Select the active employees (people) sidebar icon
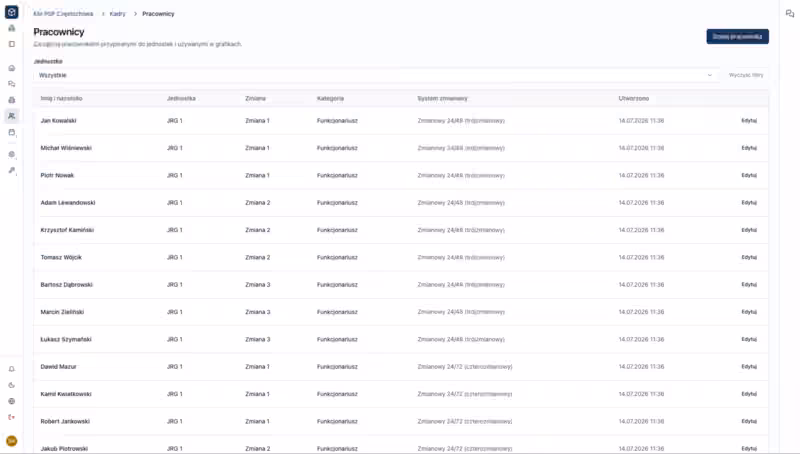Image resolution: width=800 pixels, height=454 pixels. [12, 116]
